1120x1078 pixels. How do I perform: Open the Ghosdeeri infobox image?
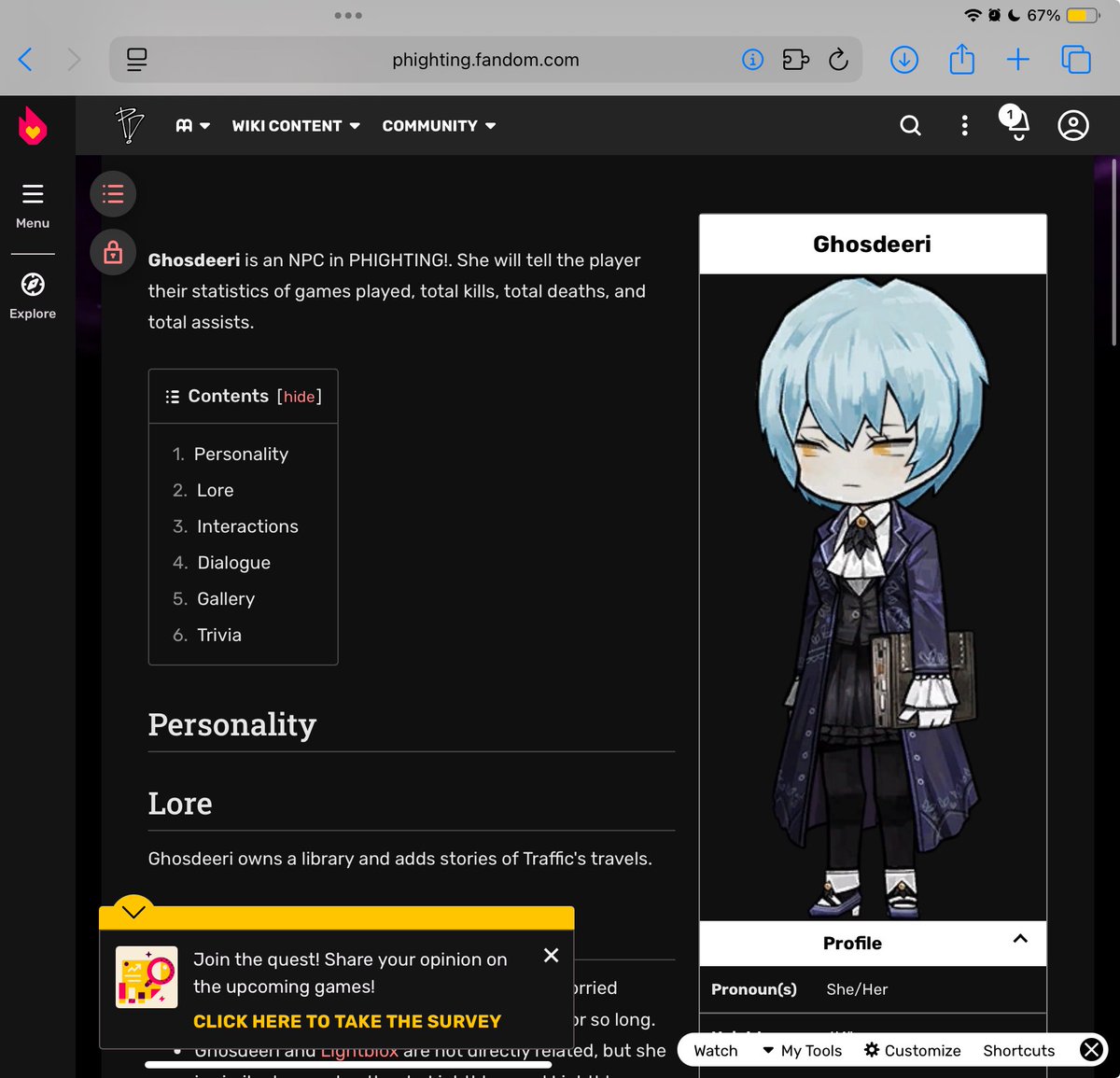[872, 597]
